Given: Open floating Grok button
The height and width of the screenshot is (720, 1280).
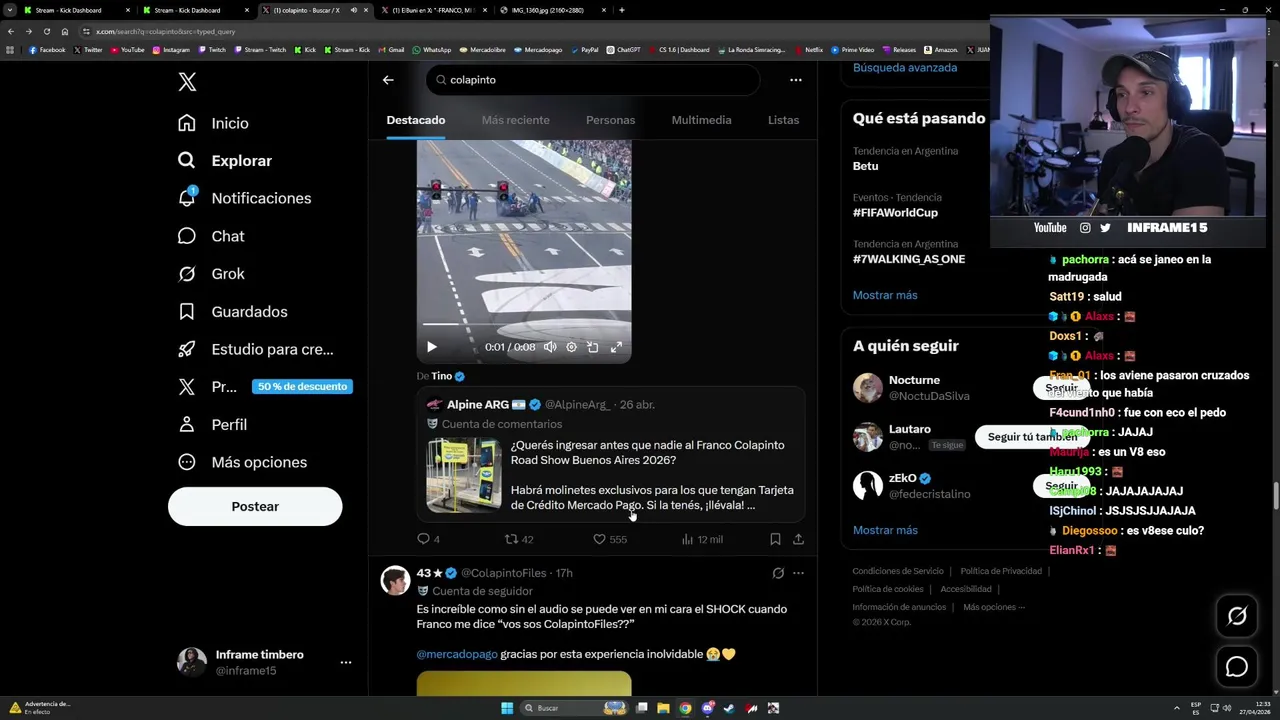Looking at the screenshot, I should tap(1237, 616).
